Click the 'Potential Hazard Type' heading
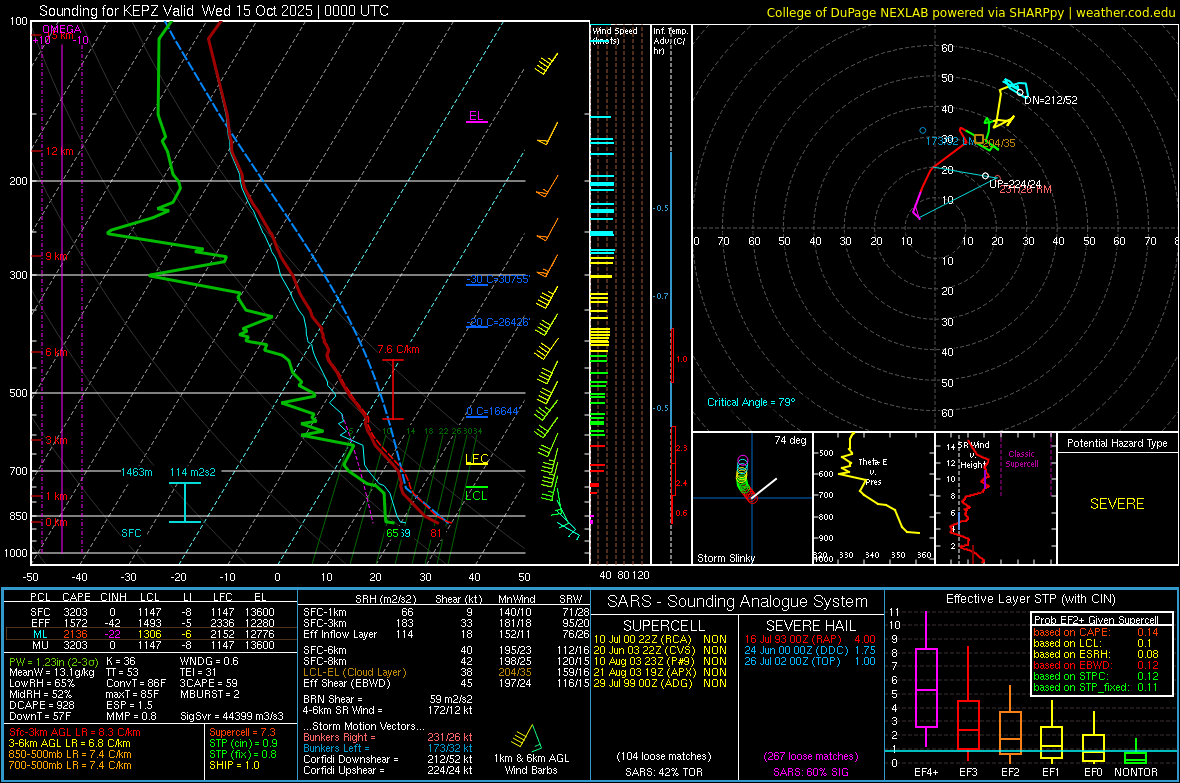 tap(1117, 443)
